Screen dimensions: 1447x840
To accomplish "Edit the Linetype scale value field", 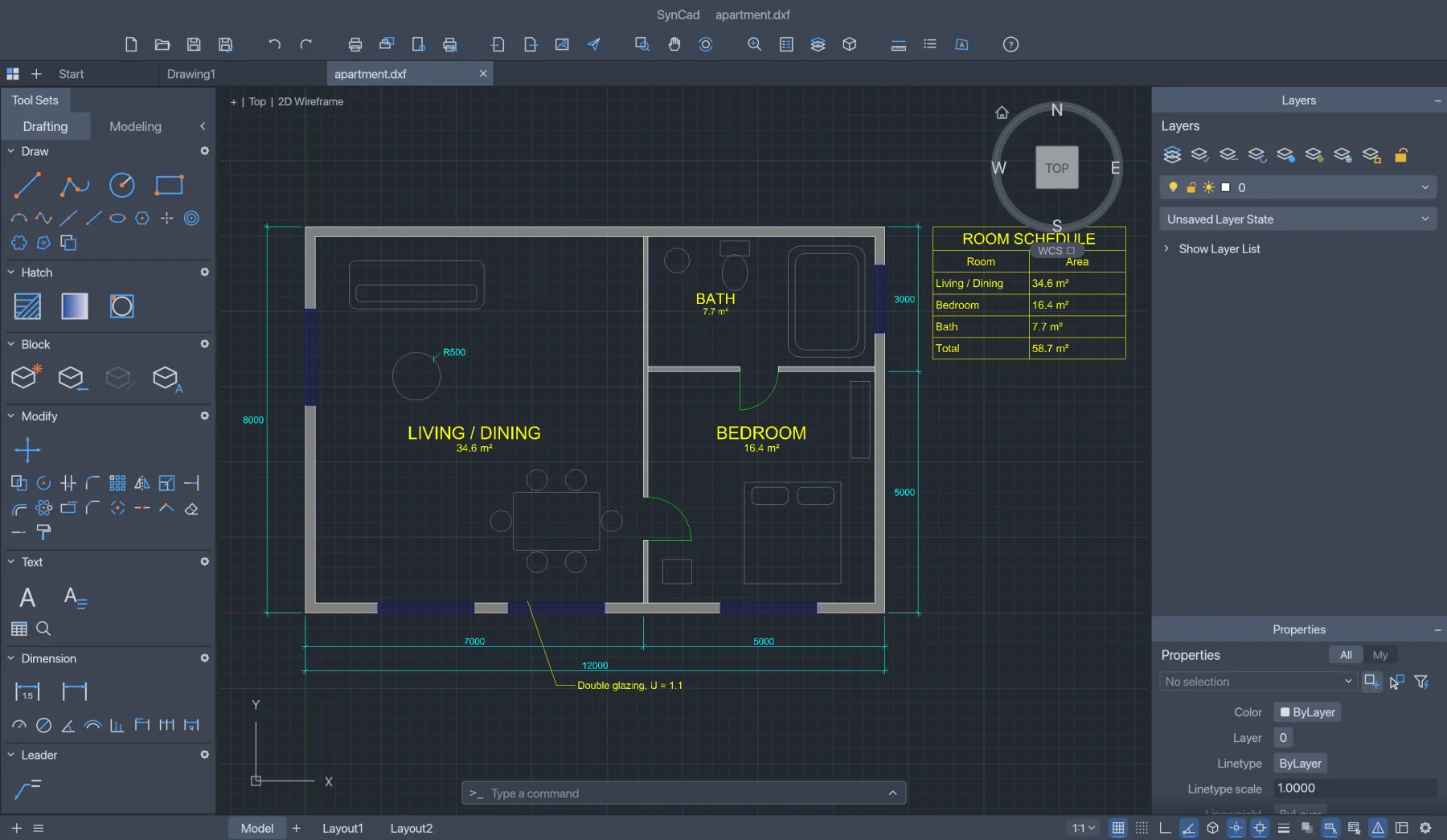I will click(1355, 789).
